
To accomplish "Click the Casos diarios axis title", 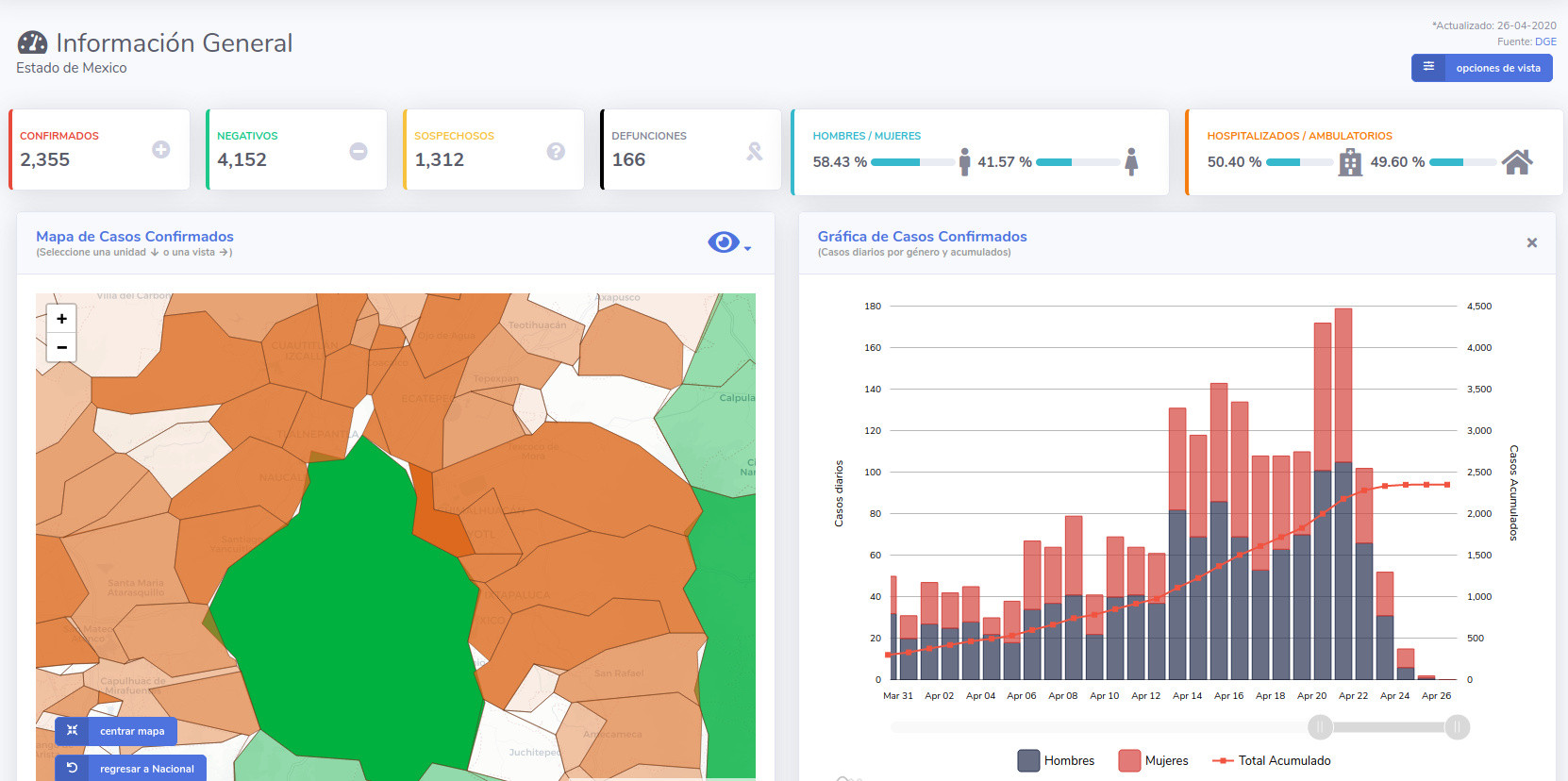I will (x=839, y=493).
